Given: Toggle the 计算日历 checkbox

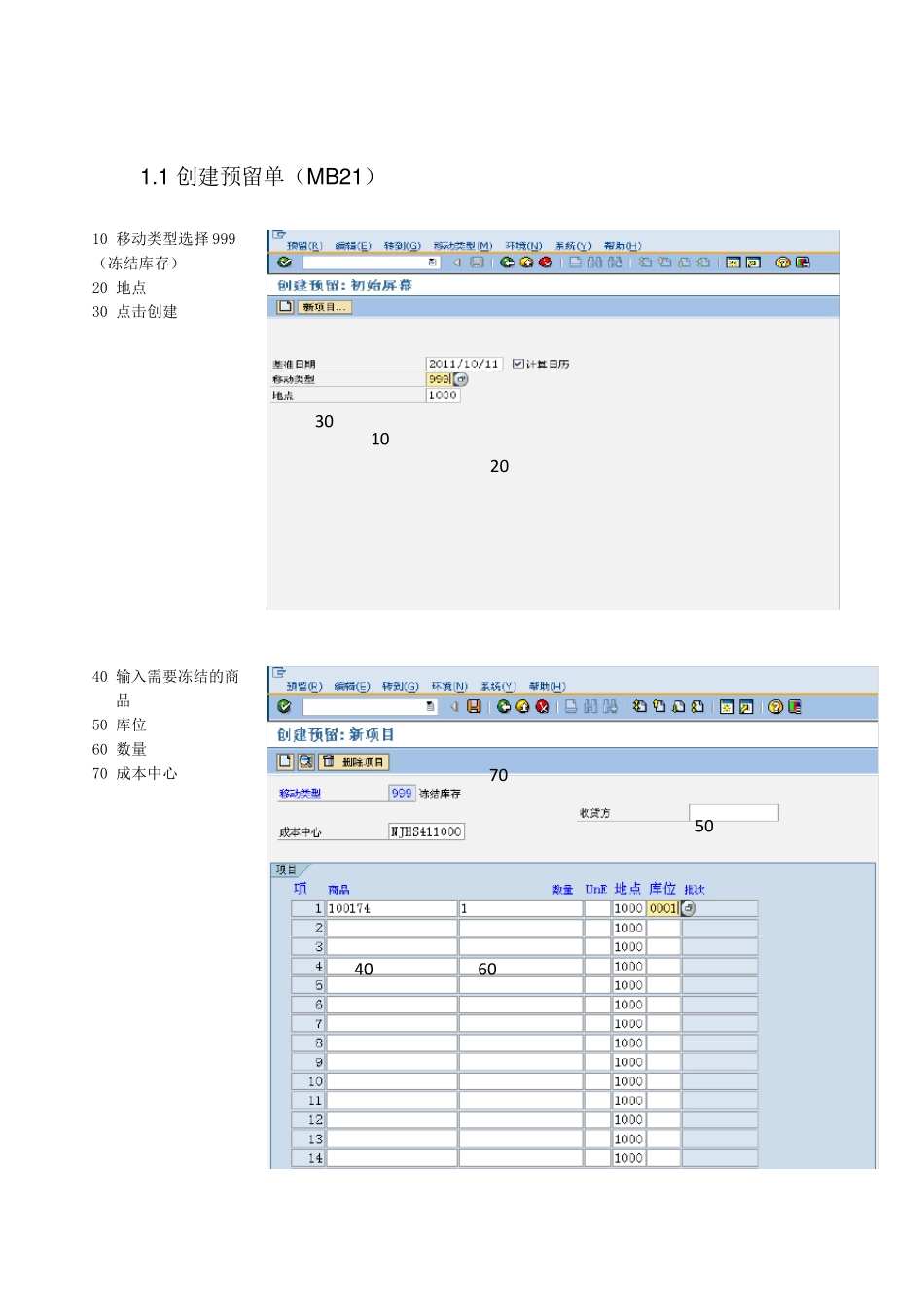Looking at the screenshot, I should [517, 364].
